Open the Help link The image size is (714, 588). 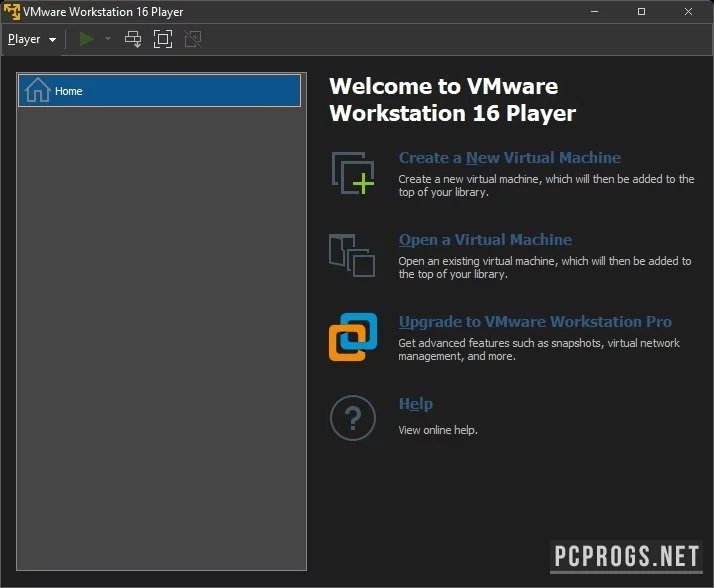pos(416,404)
